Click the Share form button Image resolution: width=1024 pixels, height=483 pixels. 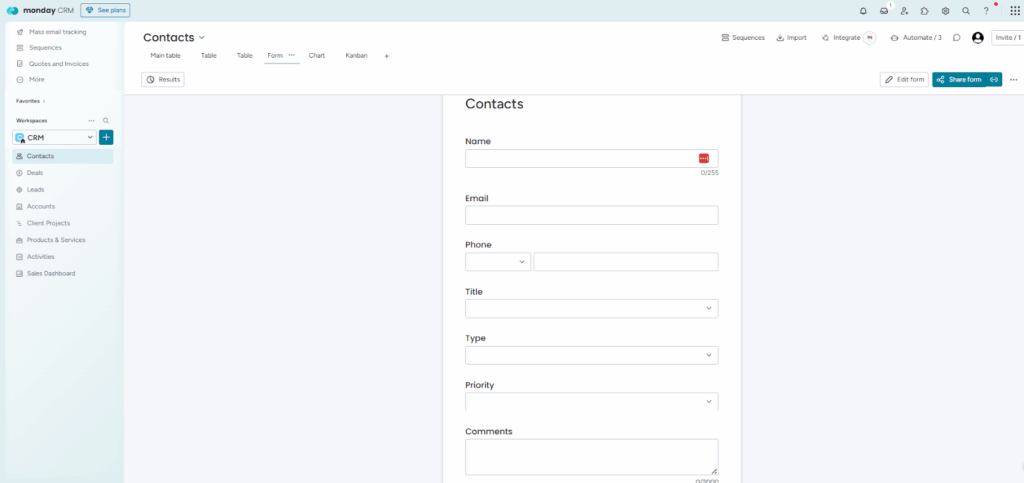(959, 79)
